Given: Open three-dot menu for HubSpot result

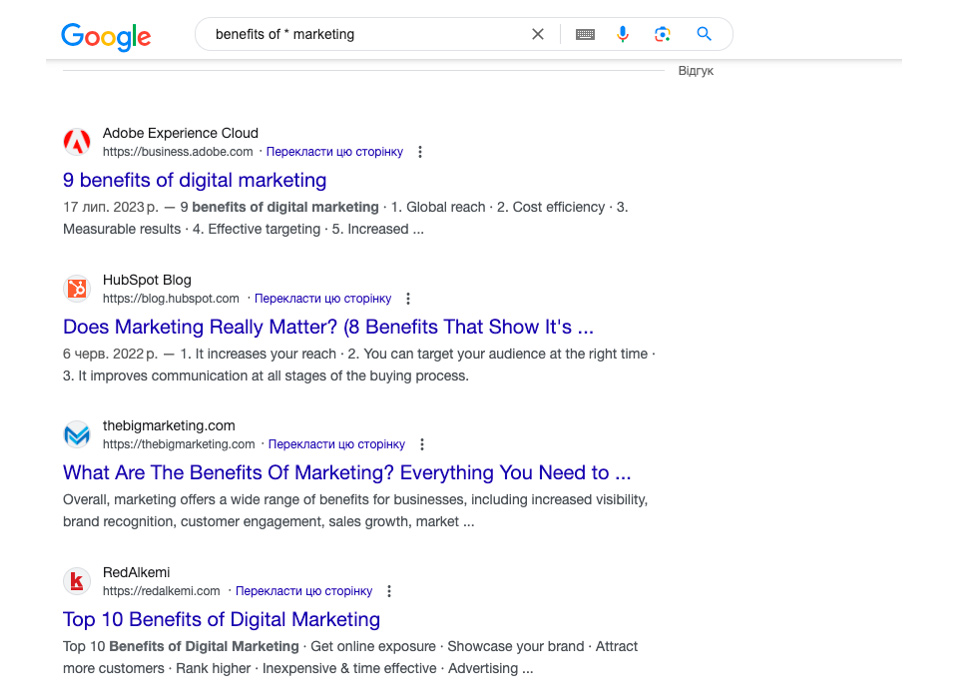Looking at the screenshot, I should pos(408,298).
